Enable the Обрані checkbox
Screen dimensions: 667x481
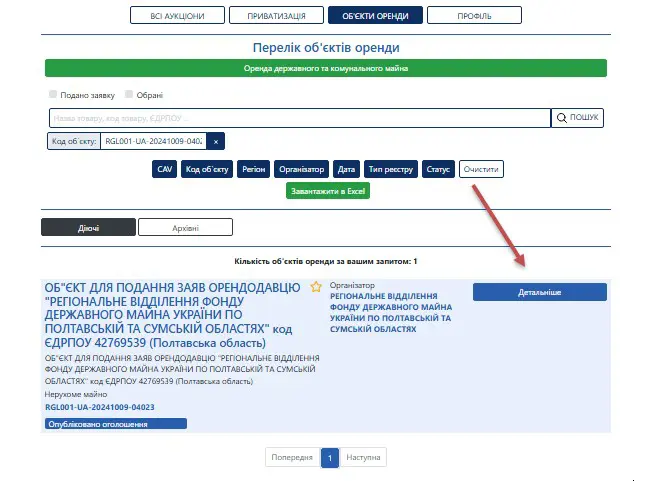pyautogui.click(x=129, y=95)
